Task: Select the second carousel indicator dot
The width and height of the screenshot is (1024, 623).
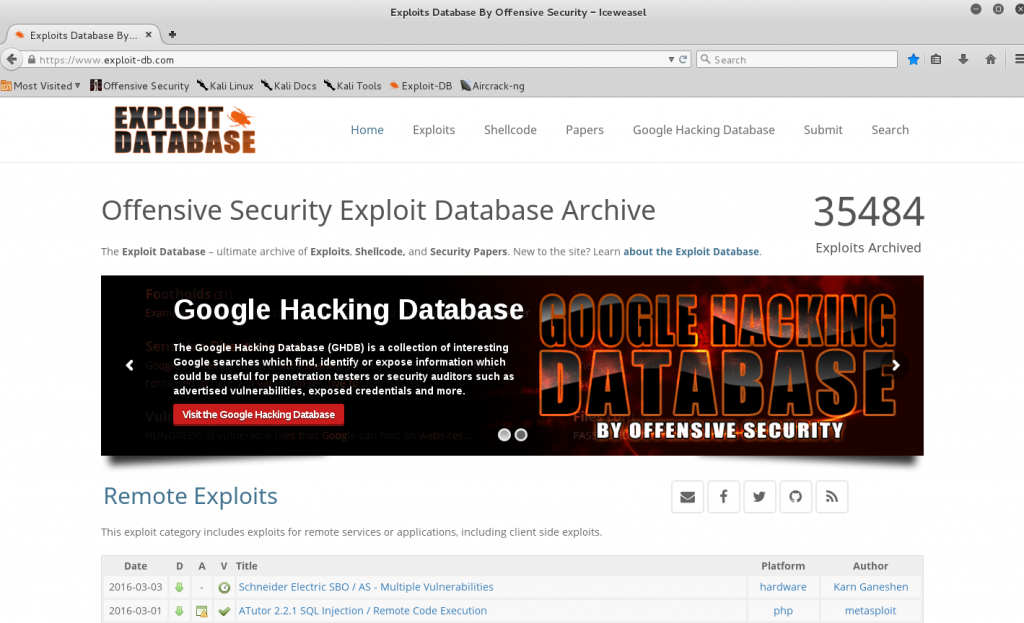Action: [x=521, y=435]
